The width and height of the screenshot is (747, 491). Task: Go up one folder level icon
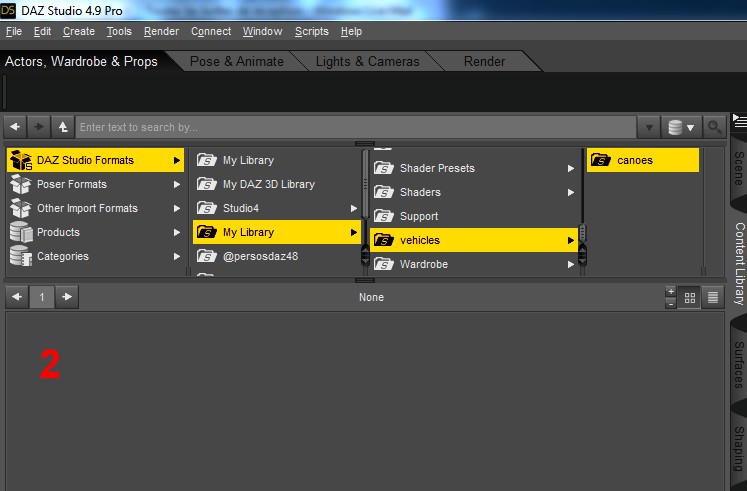[63, 127]
